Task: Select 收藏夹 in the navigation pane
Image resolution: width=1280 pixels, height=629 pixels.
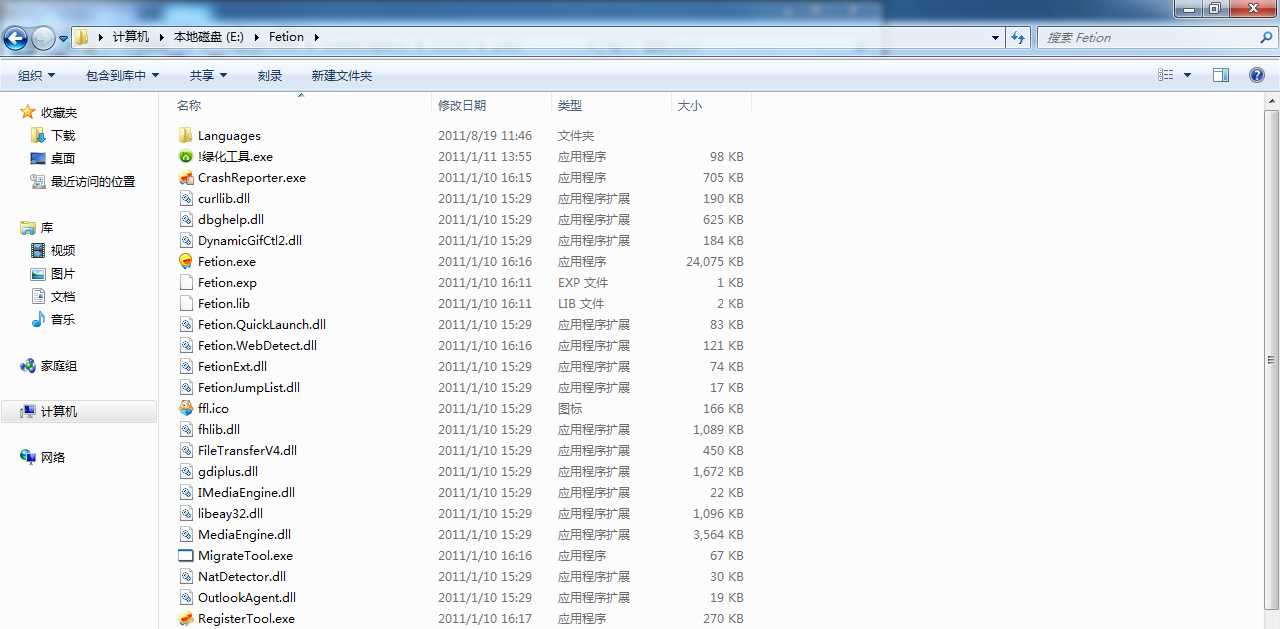Action: tap(58, 112)
